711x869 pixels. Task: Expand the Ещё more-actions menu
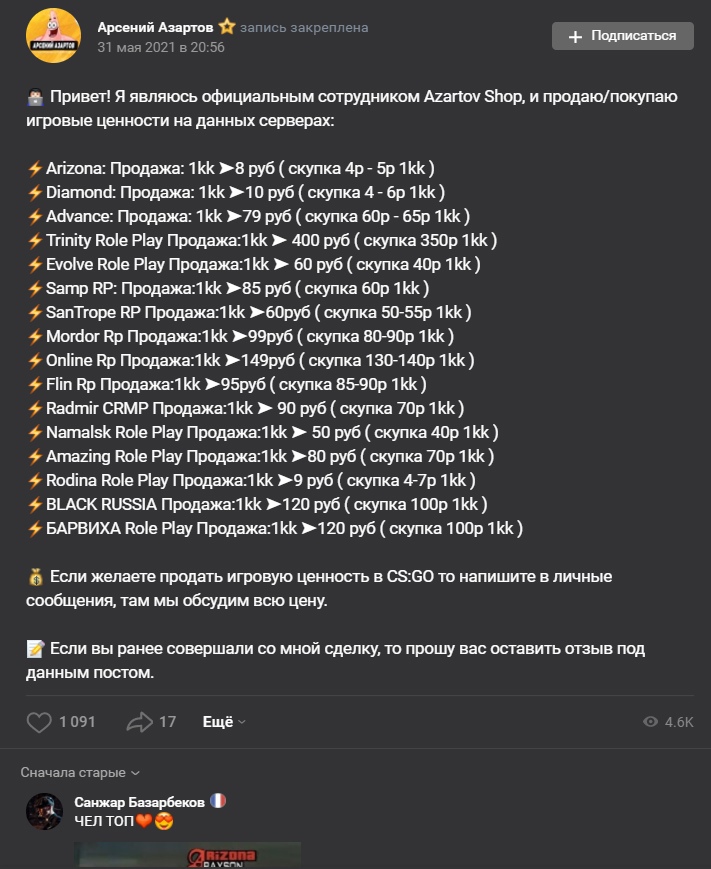tap(223, 722)
